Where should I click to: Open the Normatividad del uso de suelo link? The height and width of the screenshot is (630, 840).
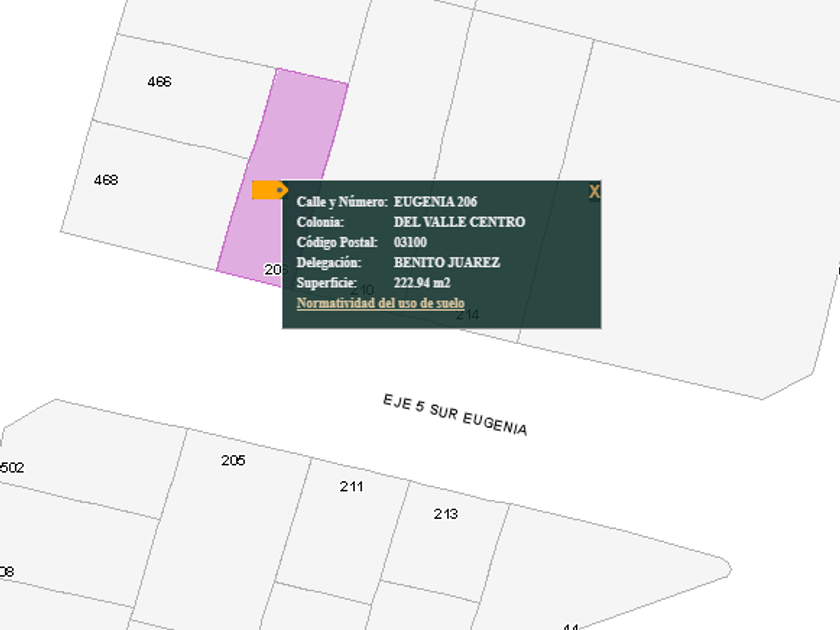pos(380,303)
